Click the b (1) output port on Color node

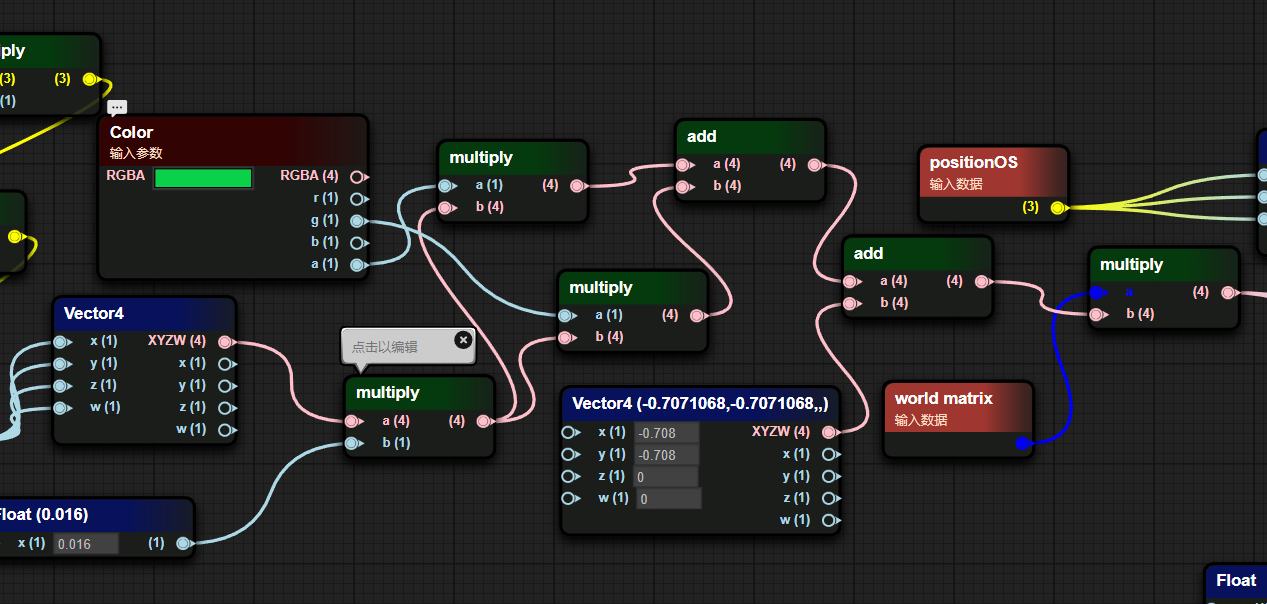[x=358, y=242]
